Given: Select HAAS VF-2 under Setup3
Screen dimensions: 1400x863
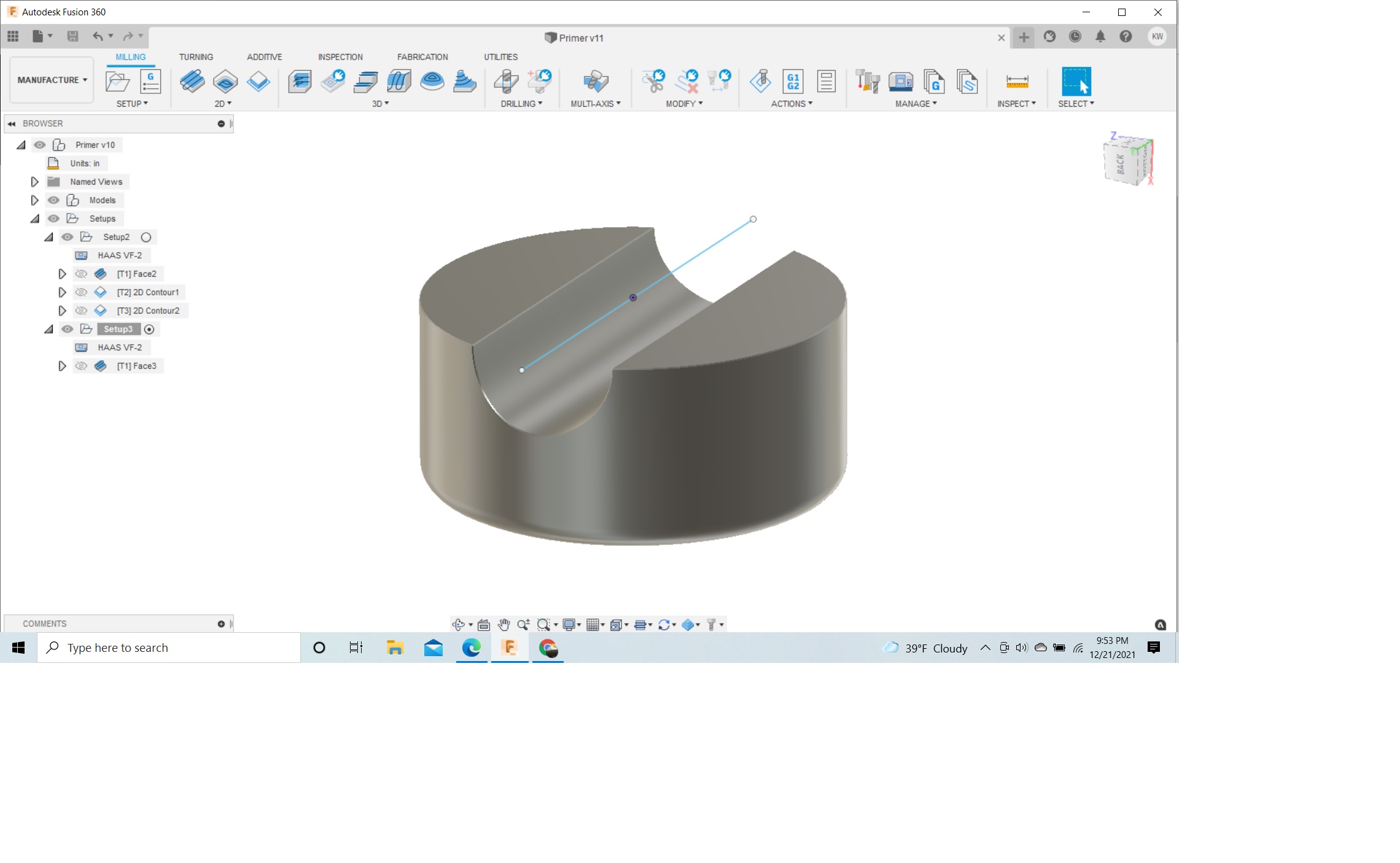Looking at the screenshot, I should click(x=120, y=347).
